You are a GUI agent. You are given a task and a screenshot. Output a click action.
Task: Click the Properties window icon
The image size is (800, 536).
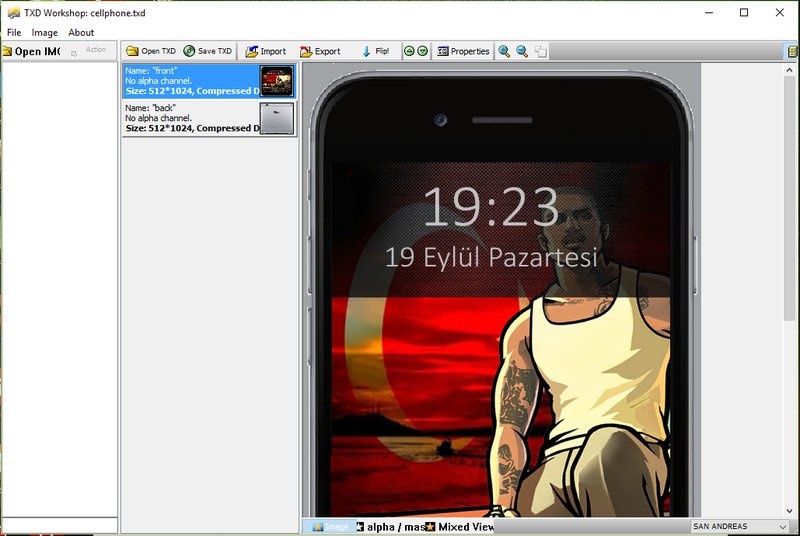[x=443, y=51]
